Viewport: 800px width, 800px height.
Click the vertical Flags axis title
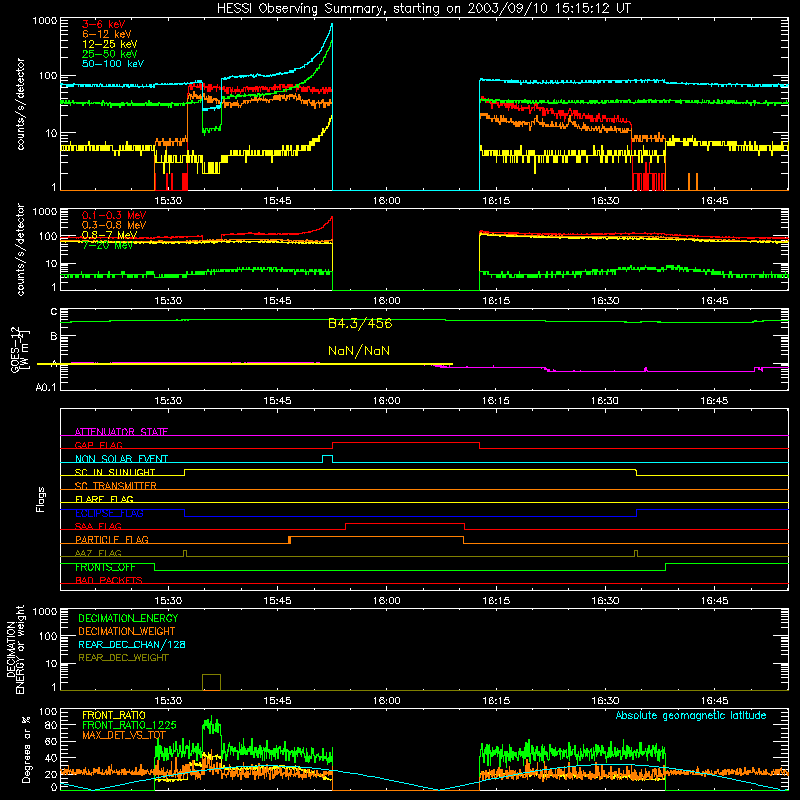tap(41, 499)
